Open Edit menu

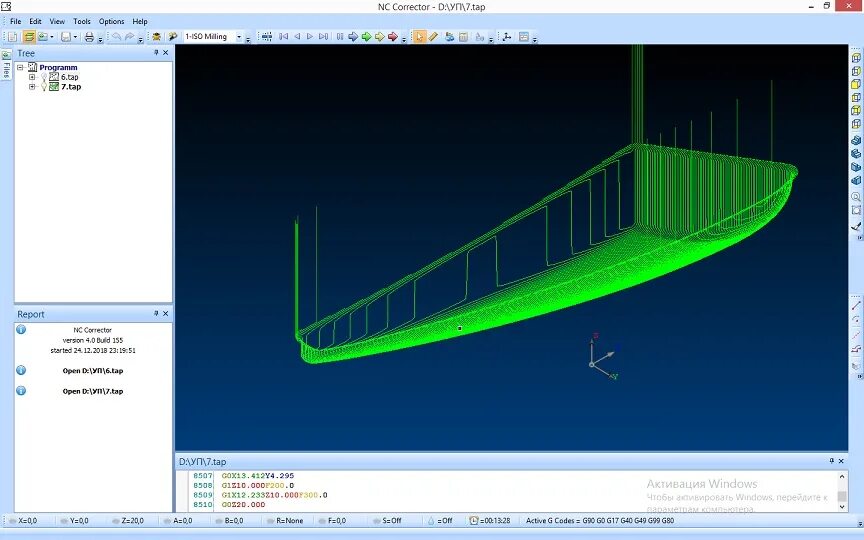35,21
